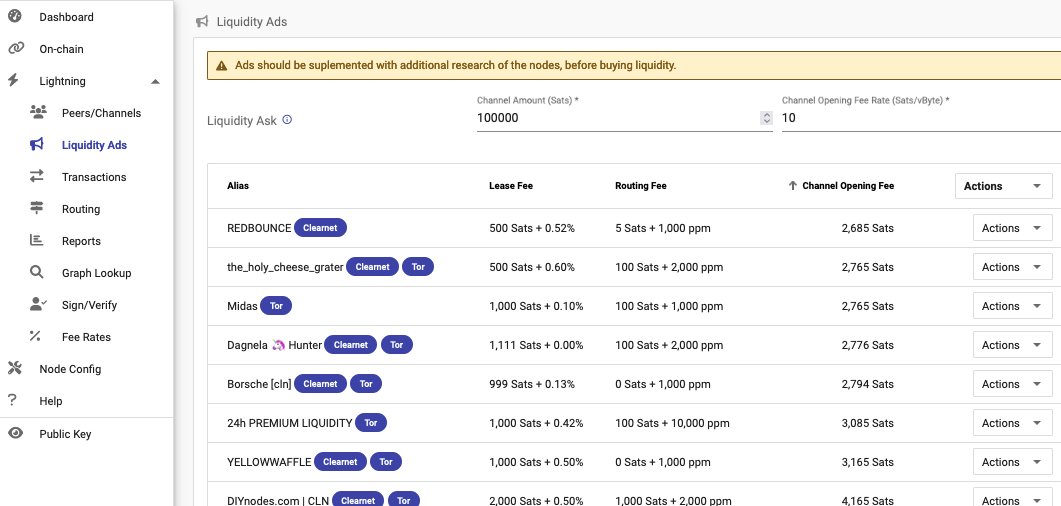Click the Node Config tools icon
This screenshot has width=1061, height=506.
click(15, 368)
